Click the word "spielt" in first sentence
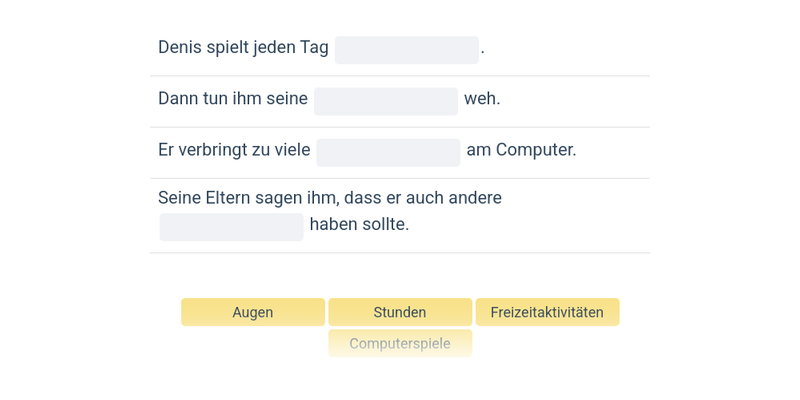The height and width of the screenshot is (400, 800). pos(214,48)
